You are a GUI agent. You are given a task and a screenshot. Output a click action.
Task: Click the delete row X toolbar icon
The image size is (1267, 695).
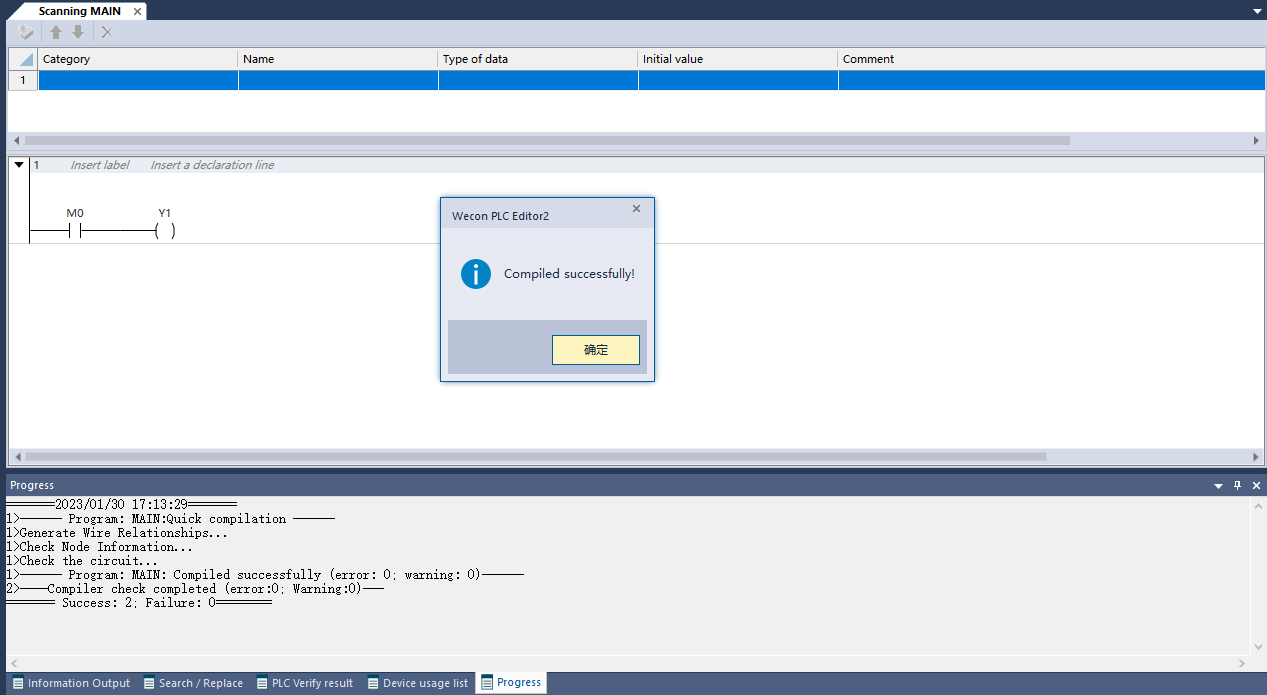coord(107,33)
